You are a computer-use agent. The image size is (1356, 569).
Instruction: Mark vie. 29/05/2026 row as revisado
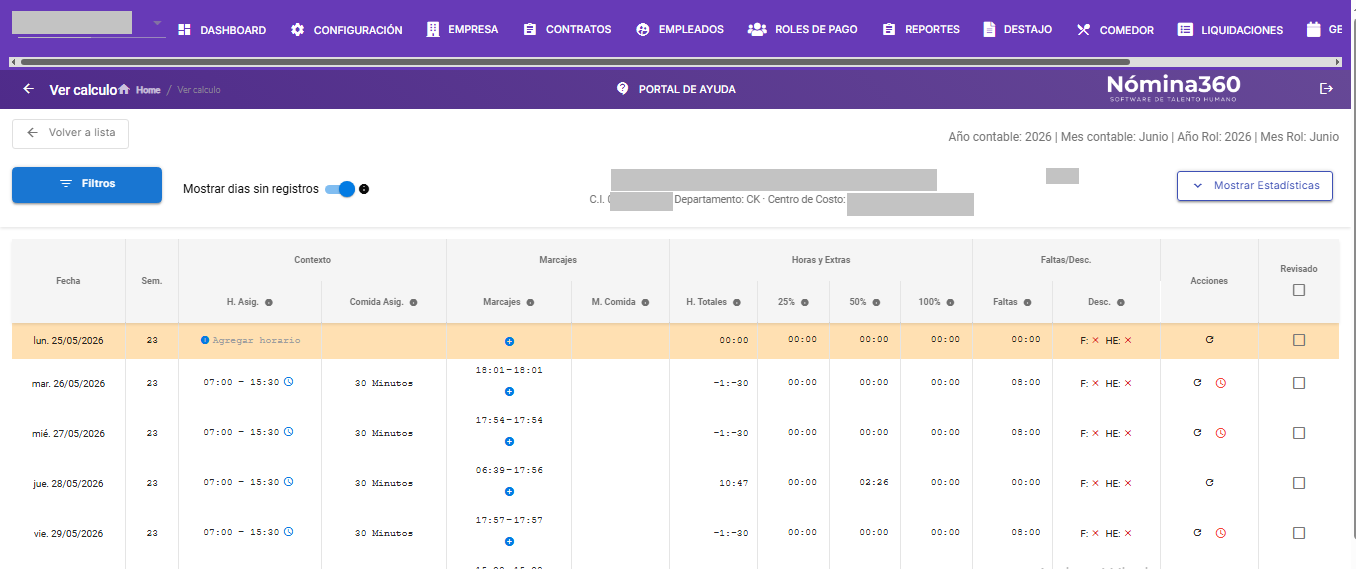pos(1299,533)
